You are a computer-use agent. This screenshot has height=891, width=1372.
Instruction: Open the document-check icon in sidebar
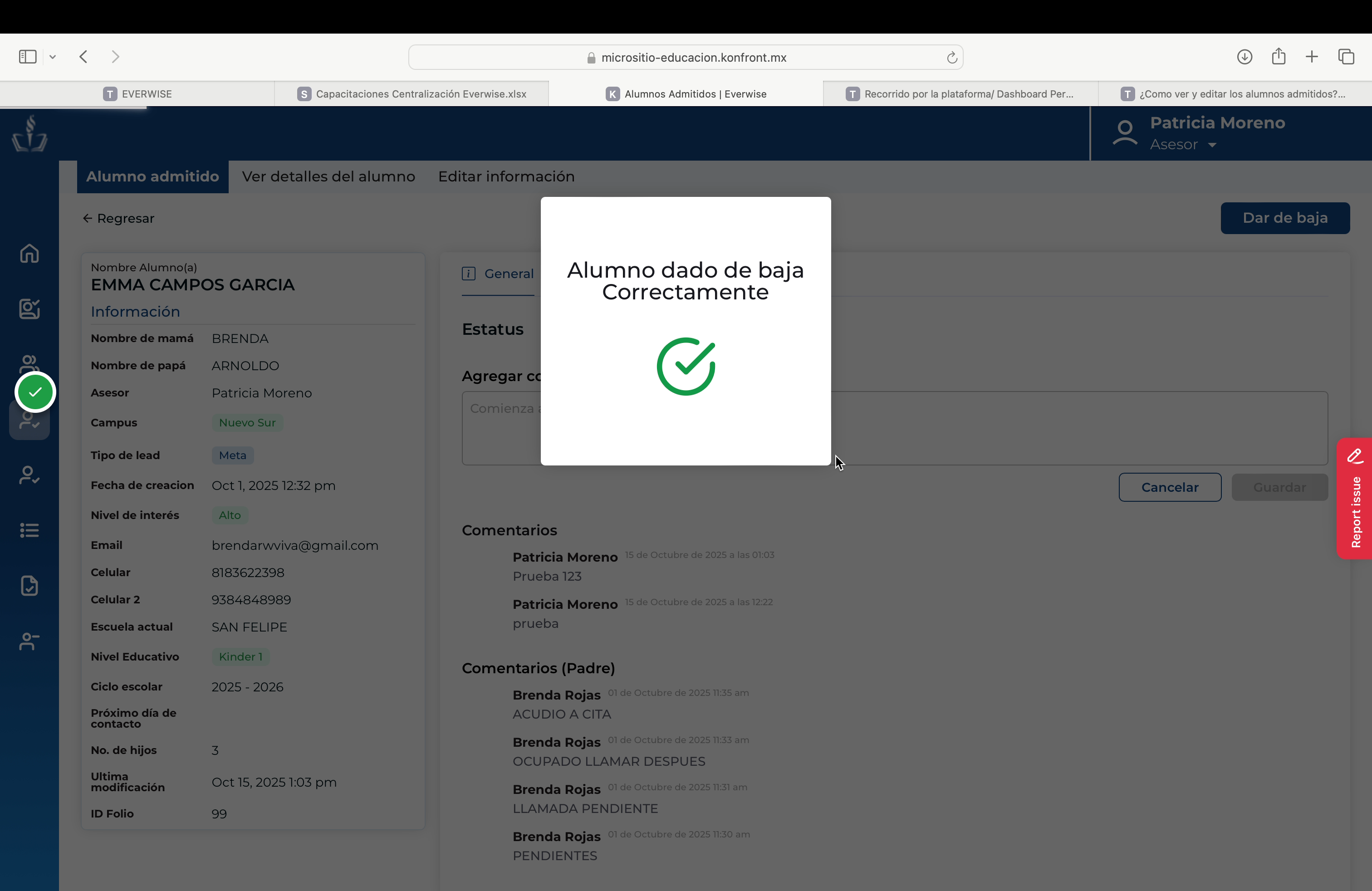coord(29,586)
